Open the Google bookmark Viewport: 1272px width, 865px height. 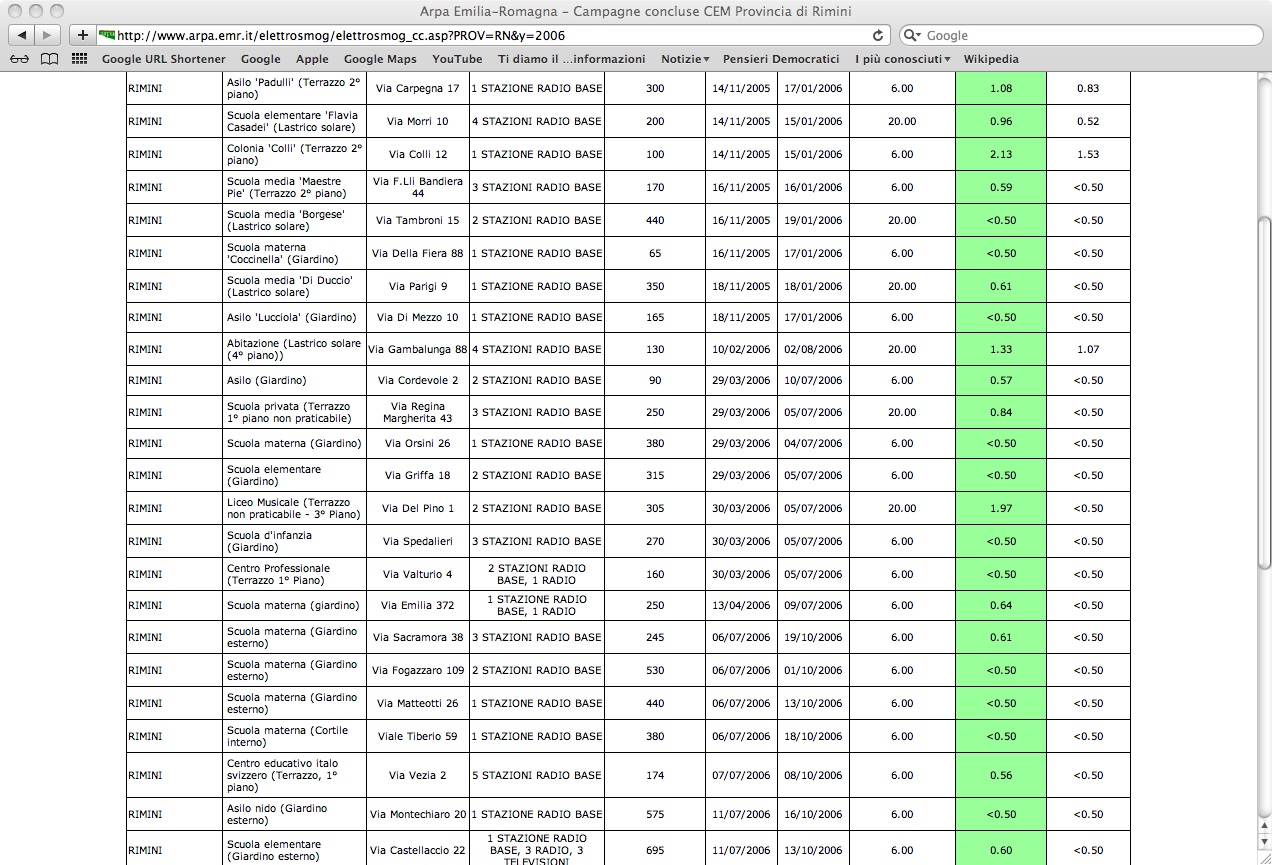(261, 59)
